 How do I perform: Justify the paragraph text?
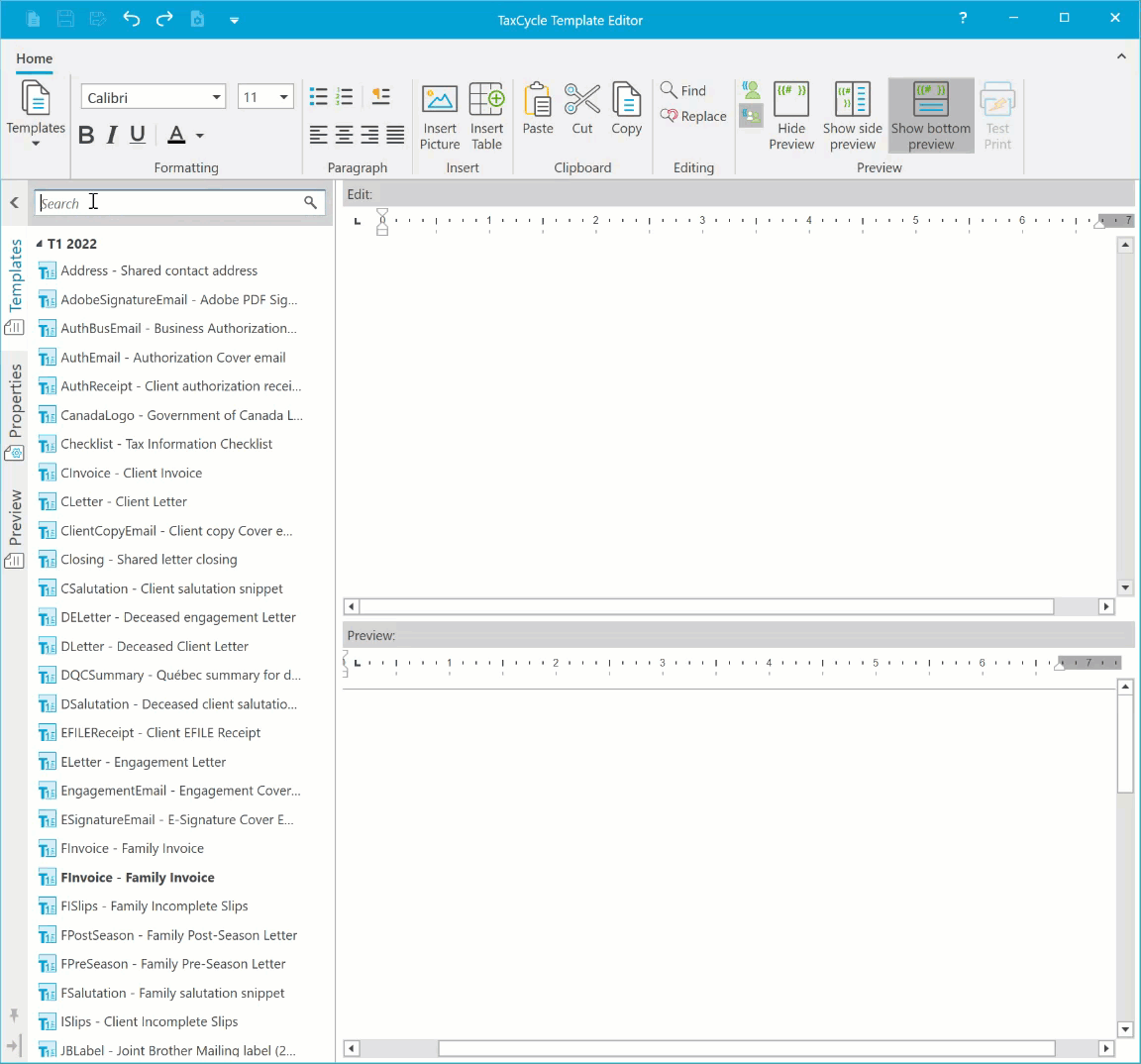(395, 135)
